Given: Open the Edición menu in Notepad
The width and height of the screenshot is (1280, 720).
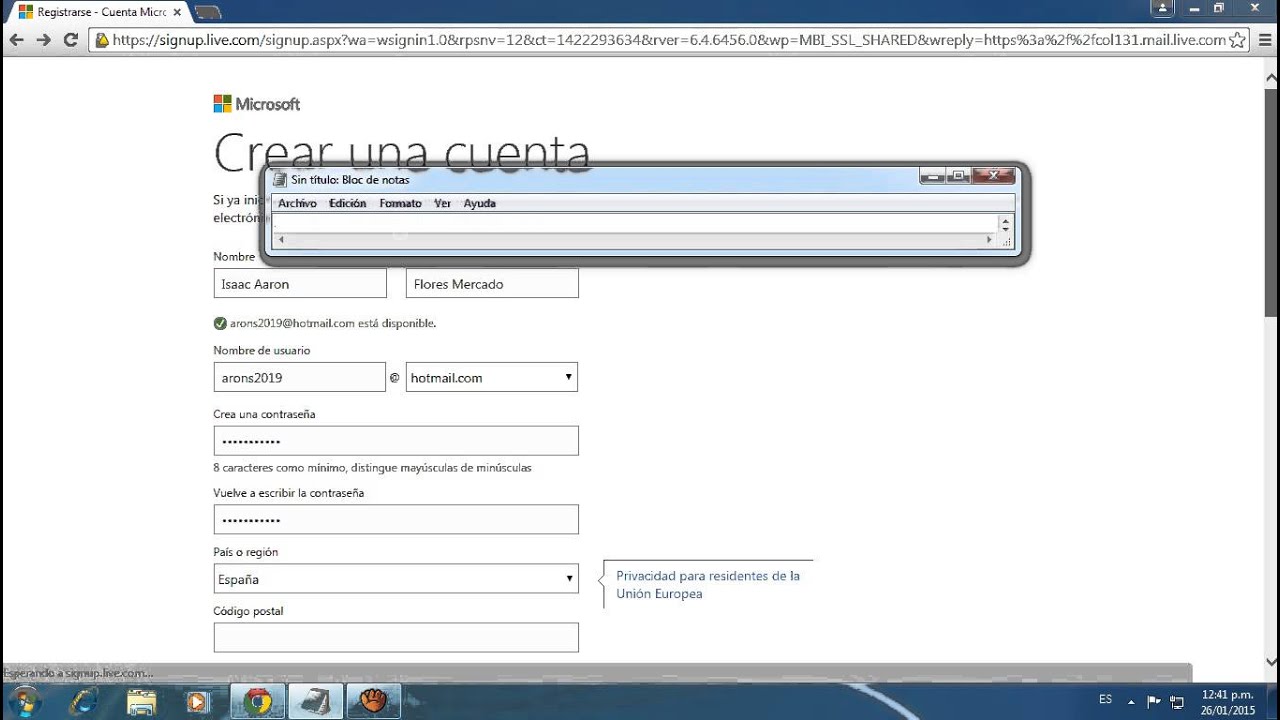Looking at the screenshot, I should pos(348,203).
